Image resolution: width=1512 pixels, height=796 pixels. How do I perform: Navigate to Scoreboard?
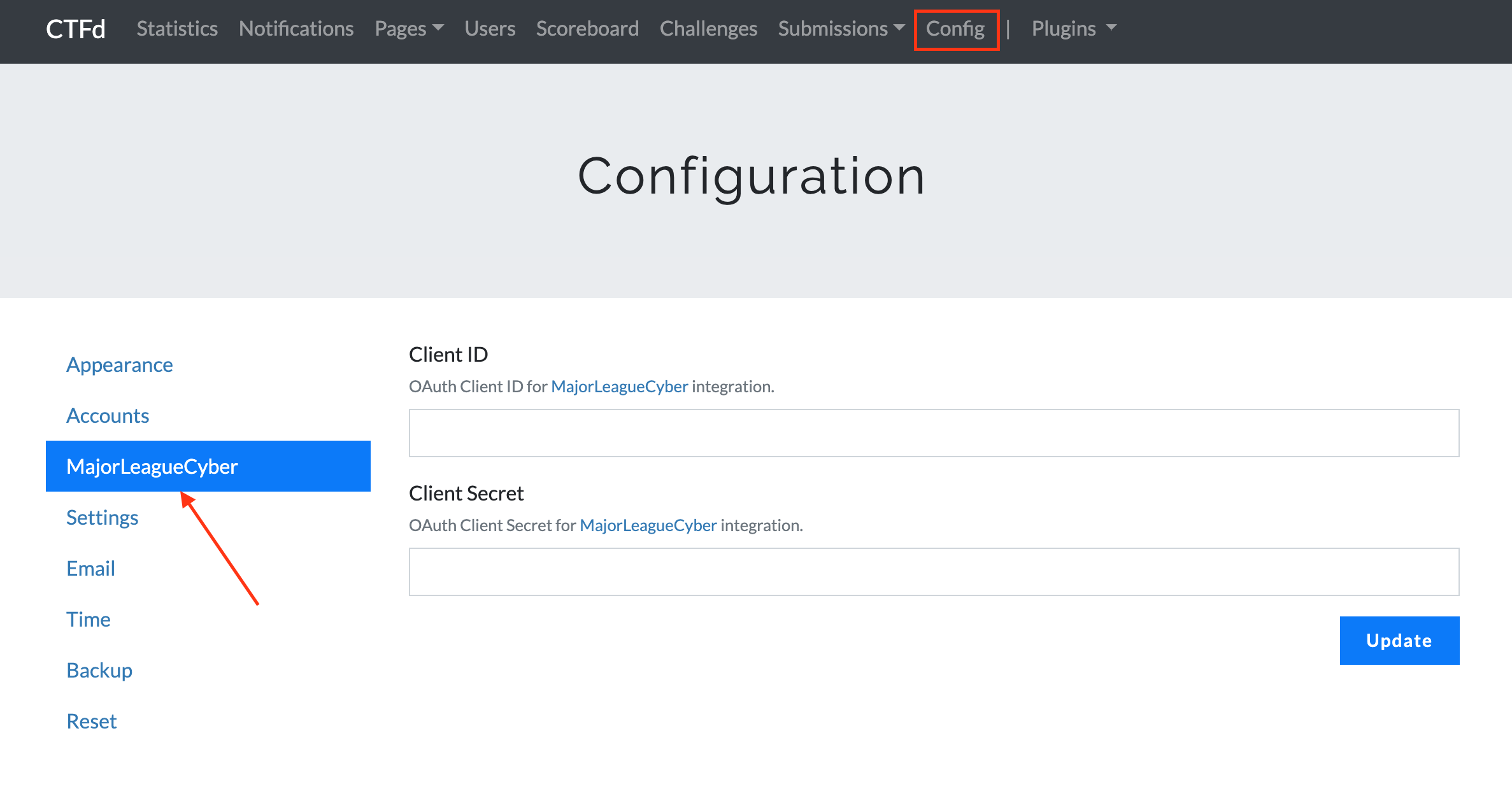pyautogui.click(x=587, y=29)
